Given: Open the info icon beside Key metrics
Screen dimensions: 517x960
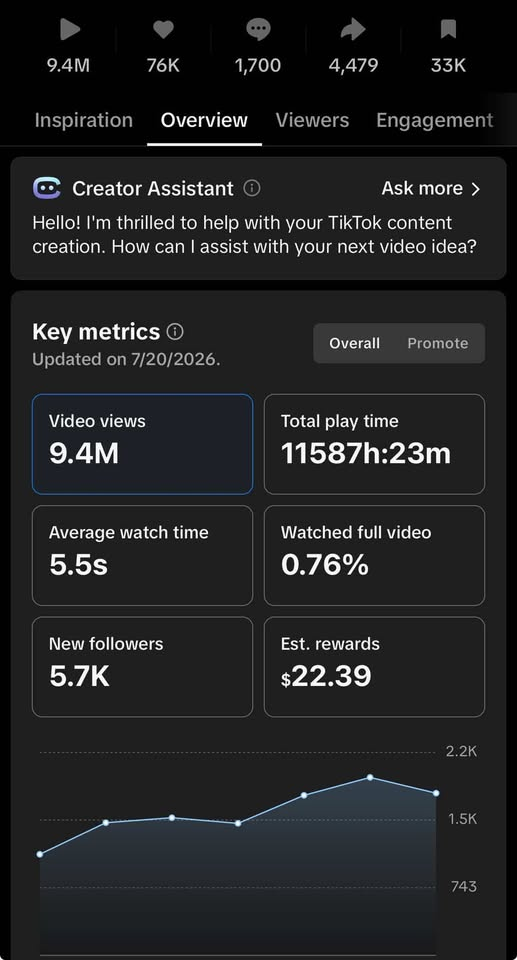Looking at the screenshot, I should [x=175, y=332].
